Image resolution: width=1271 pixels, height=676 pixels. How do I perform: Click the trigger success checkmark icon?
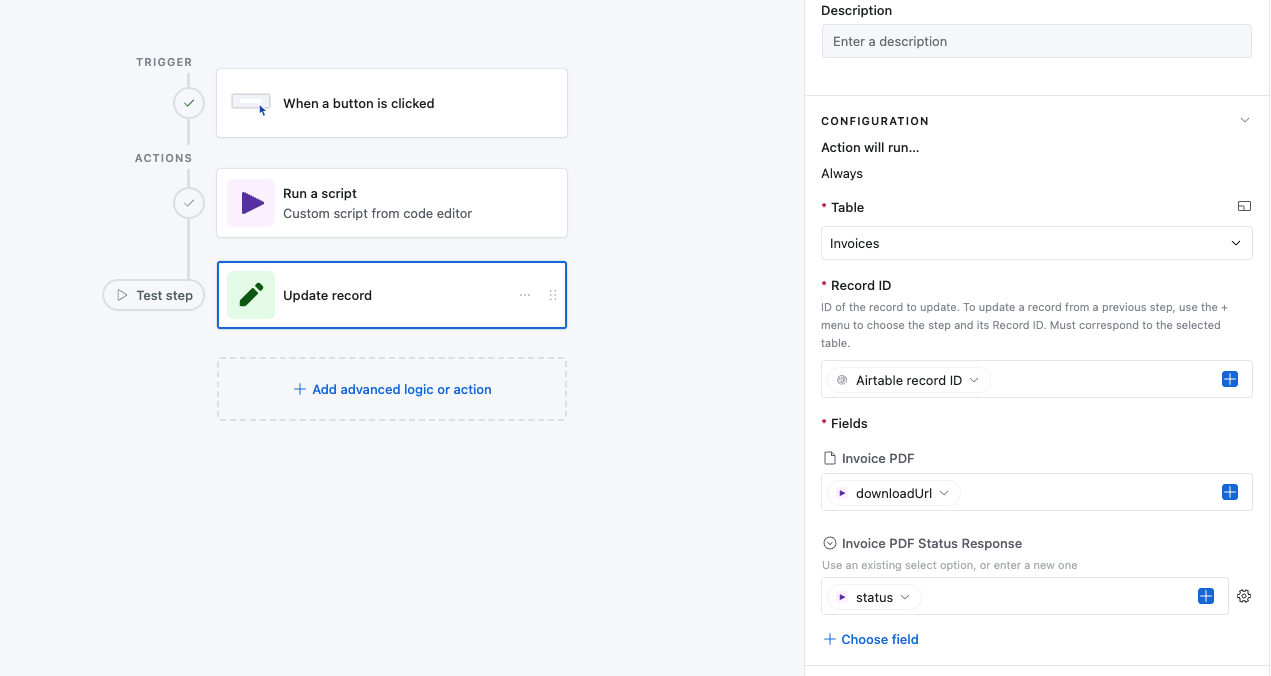coord(189,103)
